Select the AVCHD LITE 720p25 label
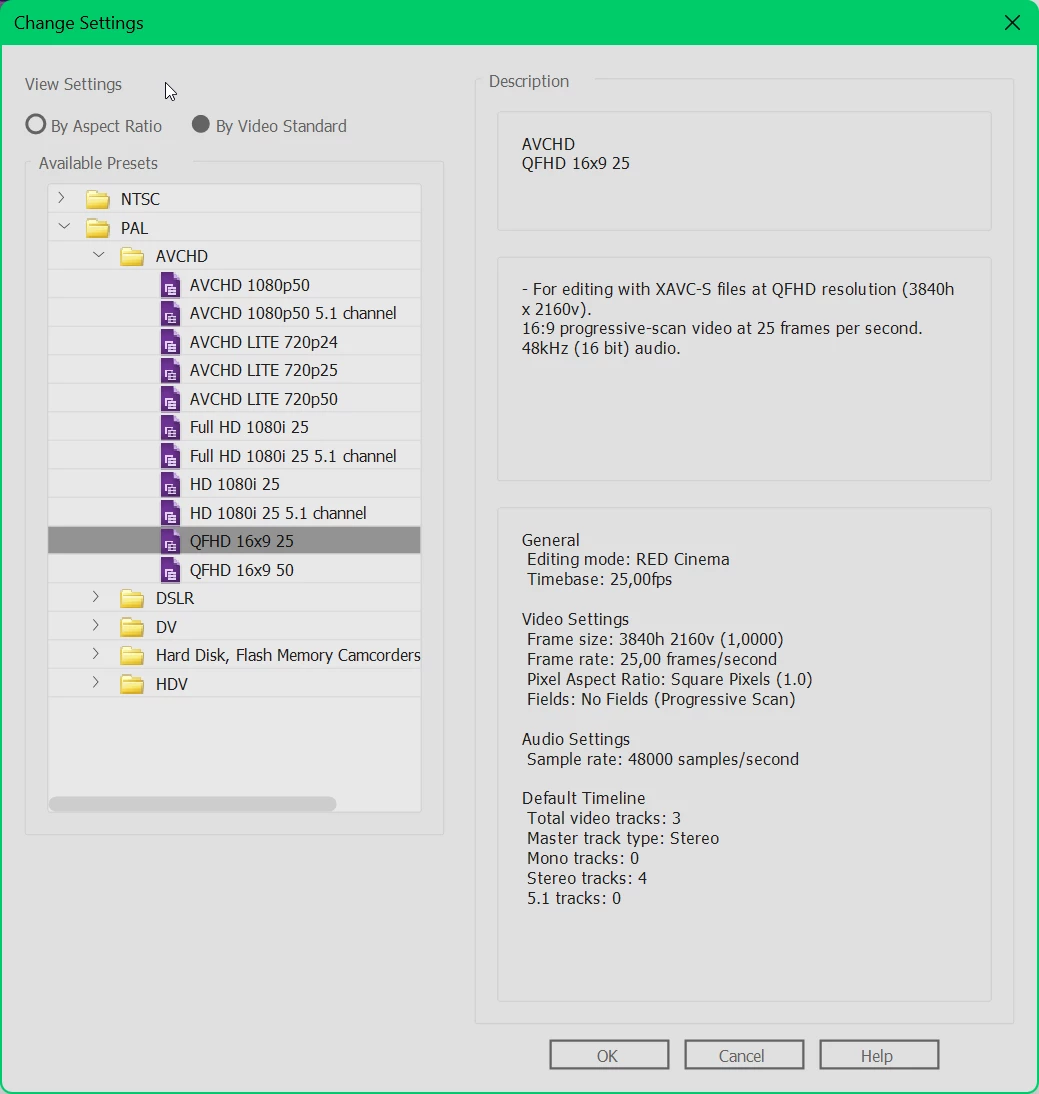This screenshot has height=1094, width=1039. [x=264, y=371]
